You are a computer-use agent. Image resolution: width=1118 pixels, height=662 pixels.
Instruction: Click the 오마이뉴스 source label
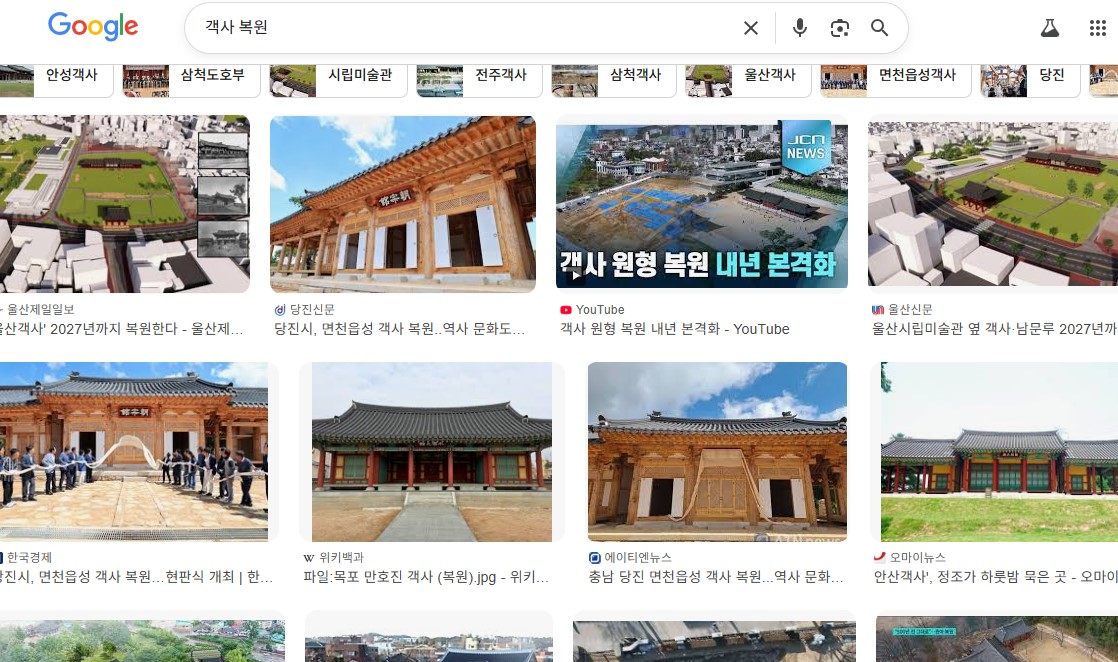(918, 557)
